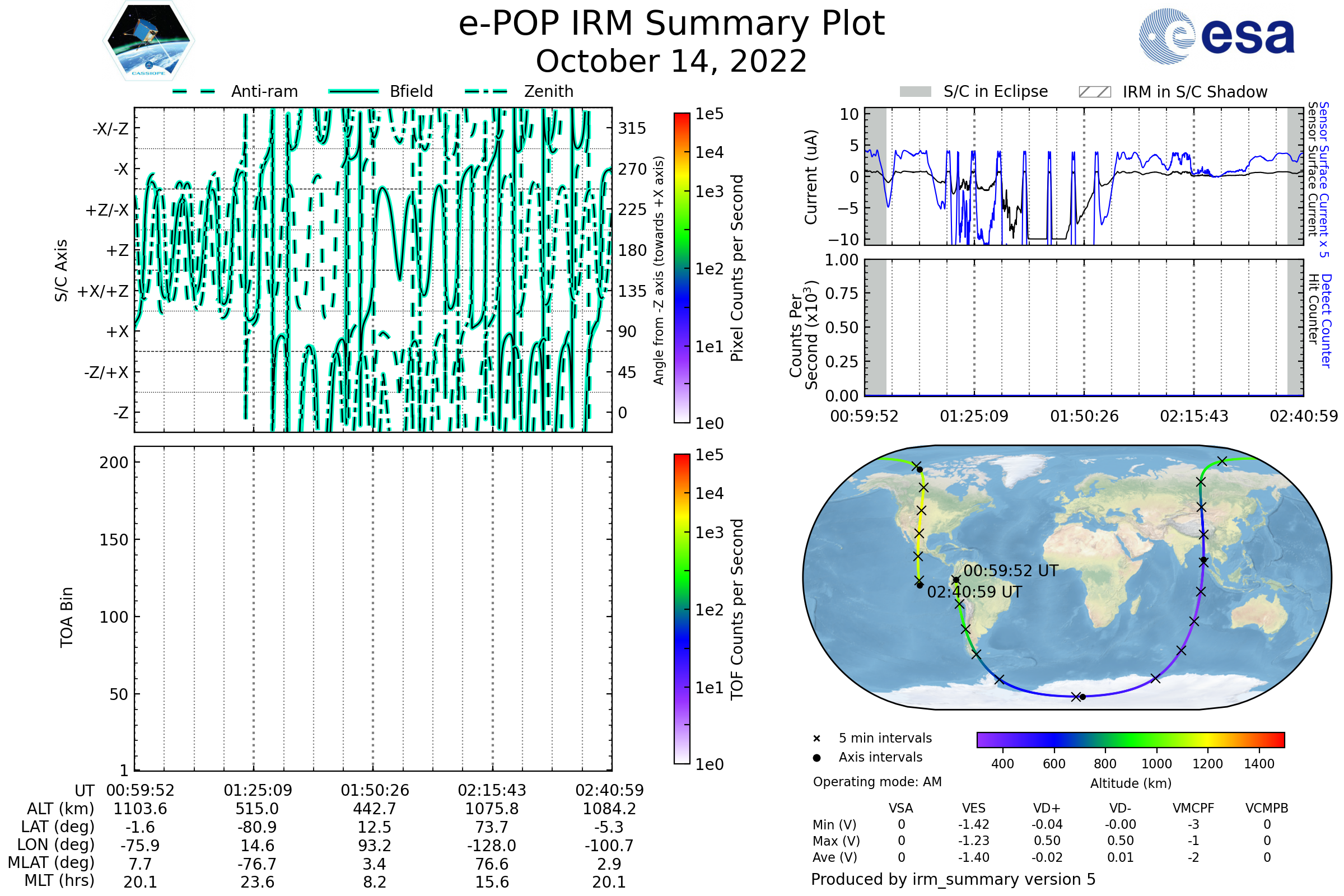1344x896 pixels.
Task: Click the Zenith dash-dot legend line
Action: 486,91
